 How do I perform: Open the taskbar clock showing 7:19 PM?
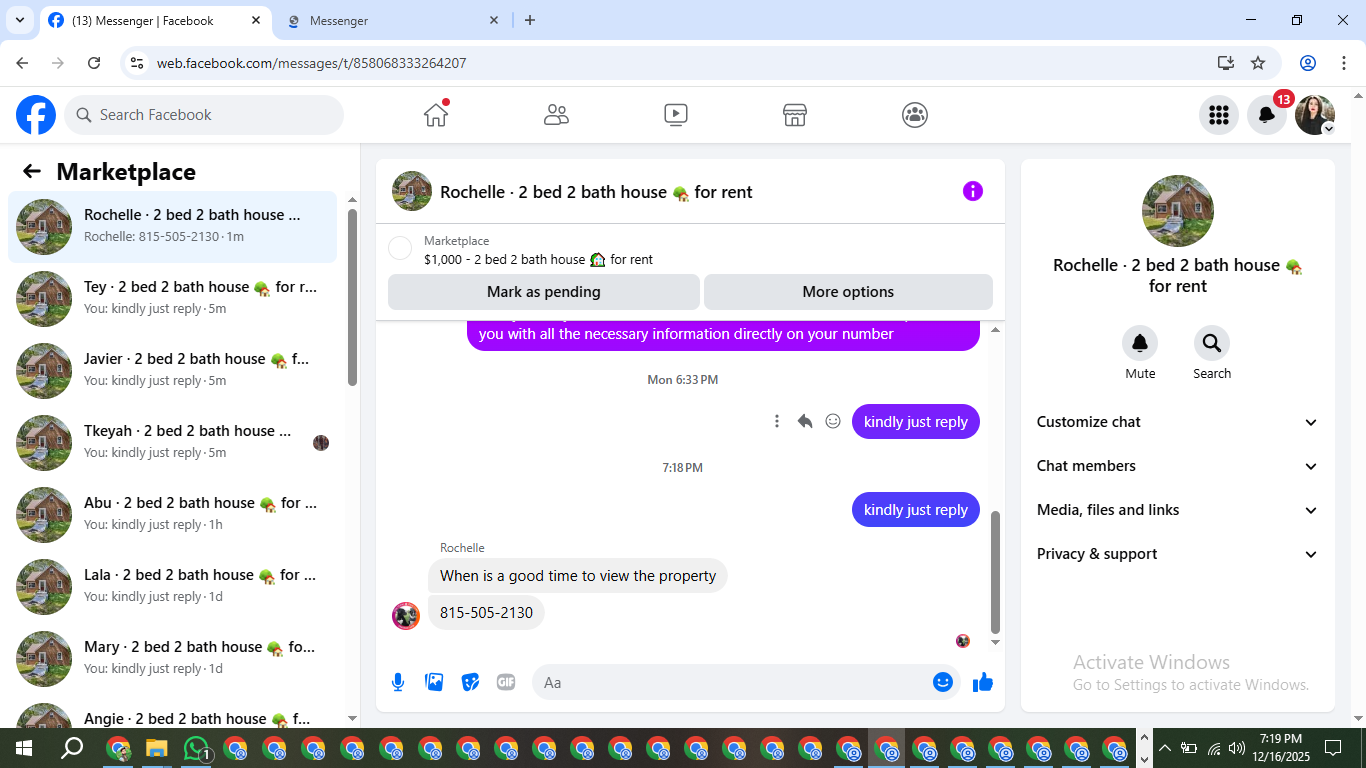pos(1281,748)
